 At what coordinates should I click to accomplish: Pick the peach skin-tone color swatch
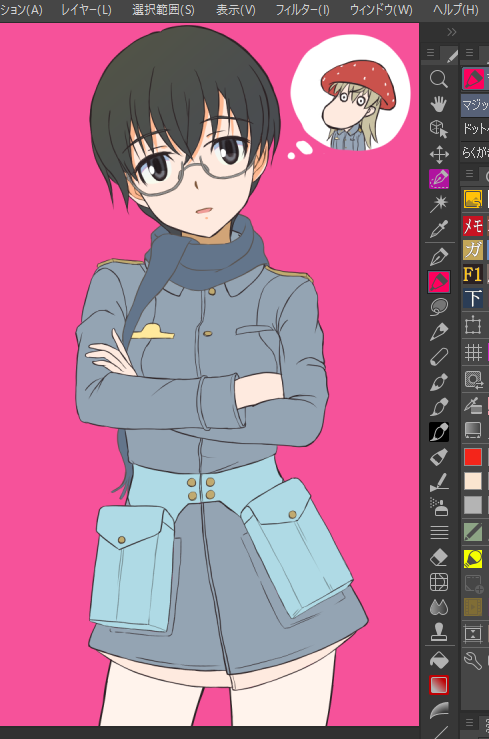pos(473,481)
